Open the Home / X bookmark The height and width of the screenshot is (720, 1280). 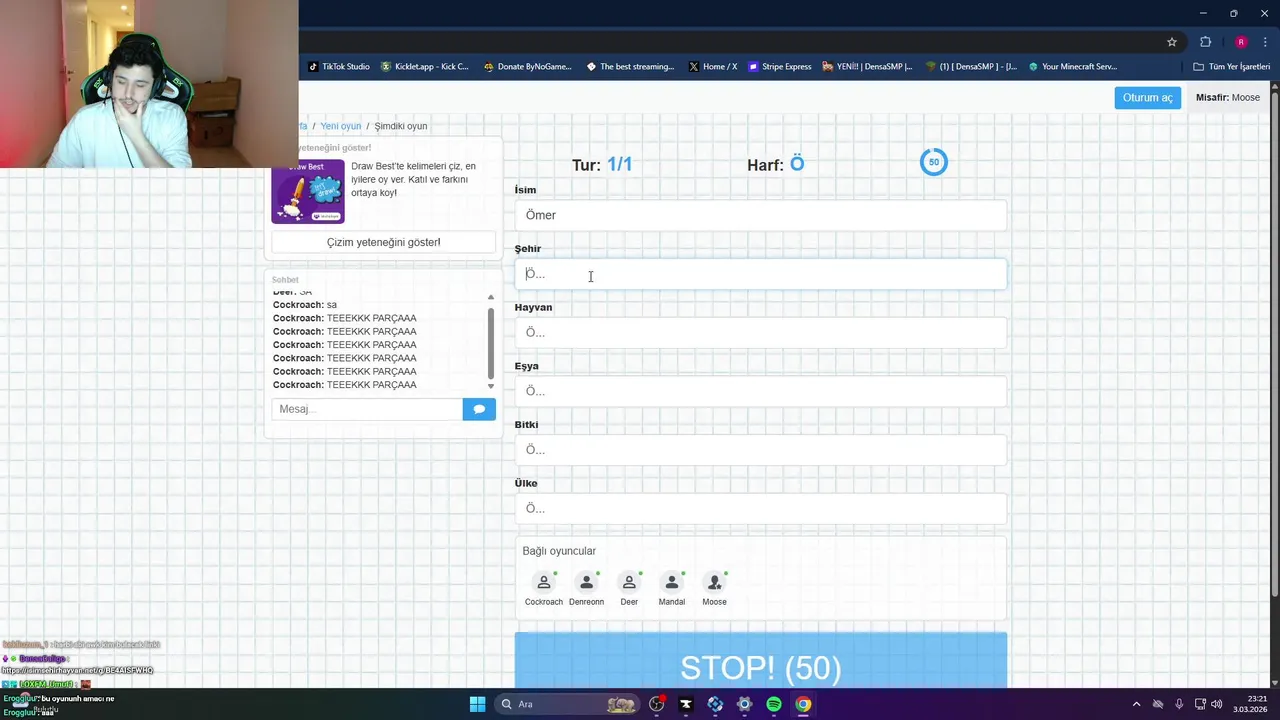click(713, 67)
